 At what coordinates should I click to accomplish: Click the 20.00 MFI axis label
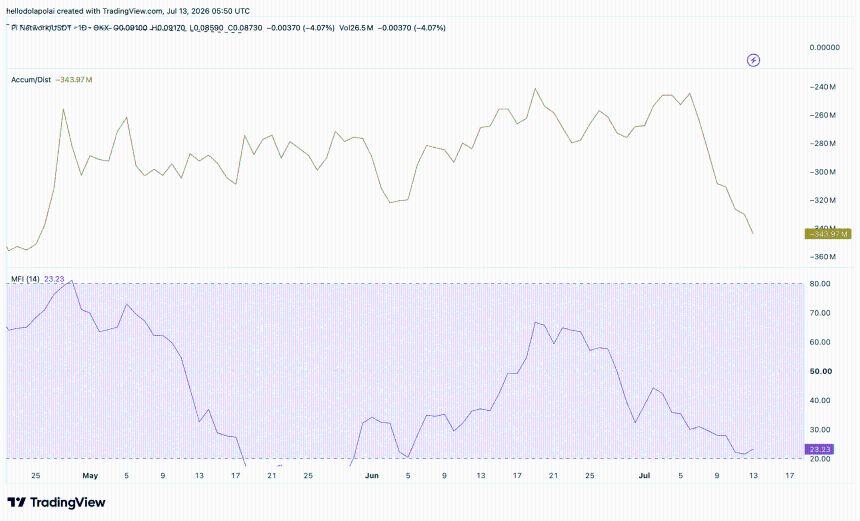(x=820, y=459)
